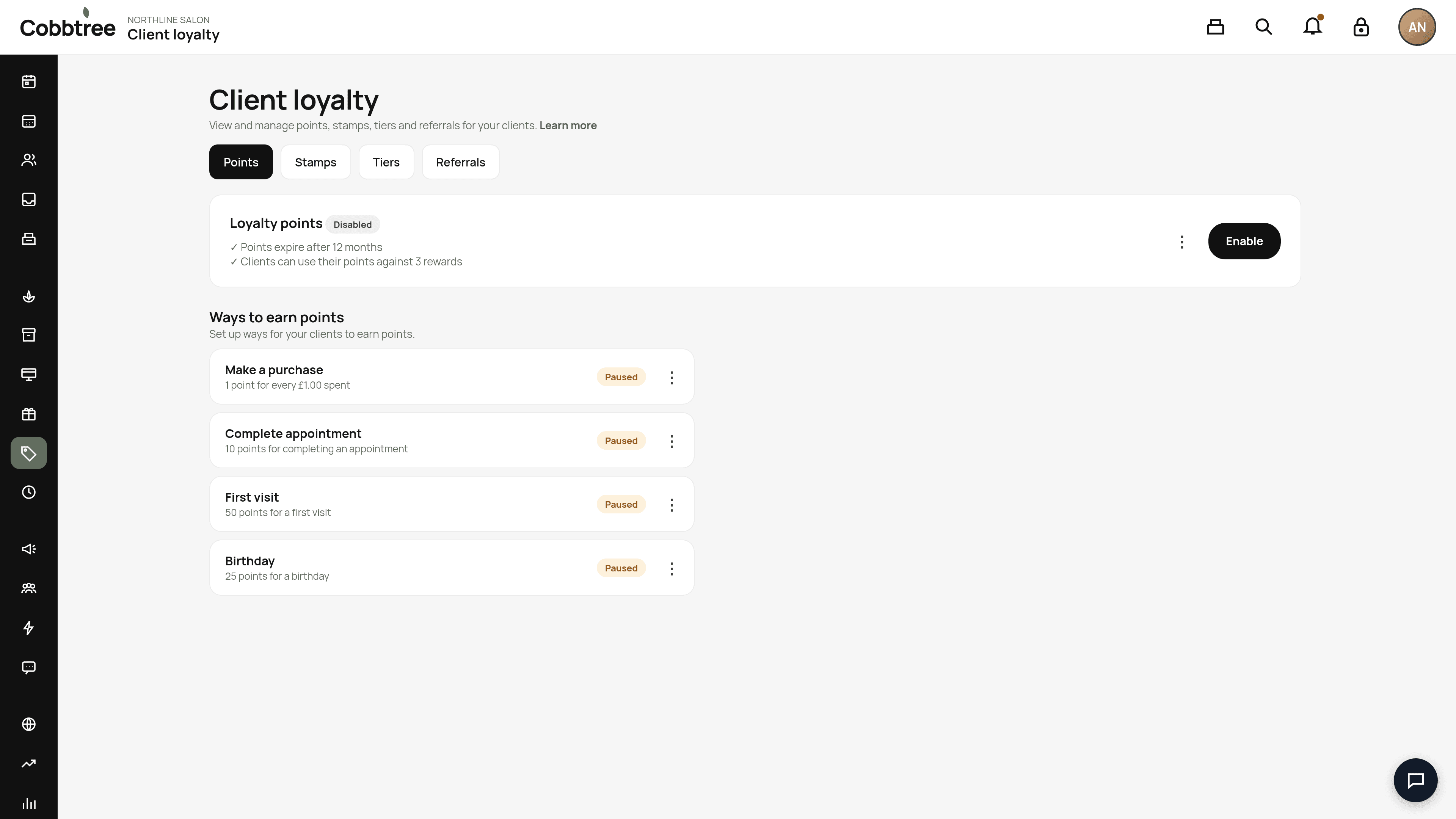Open options menu for Complete appointment
The width and height of the screenshot is (1456, 819).
pos(672,441)
